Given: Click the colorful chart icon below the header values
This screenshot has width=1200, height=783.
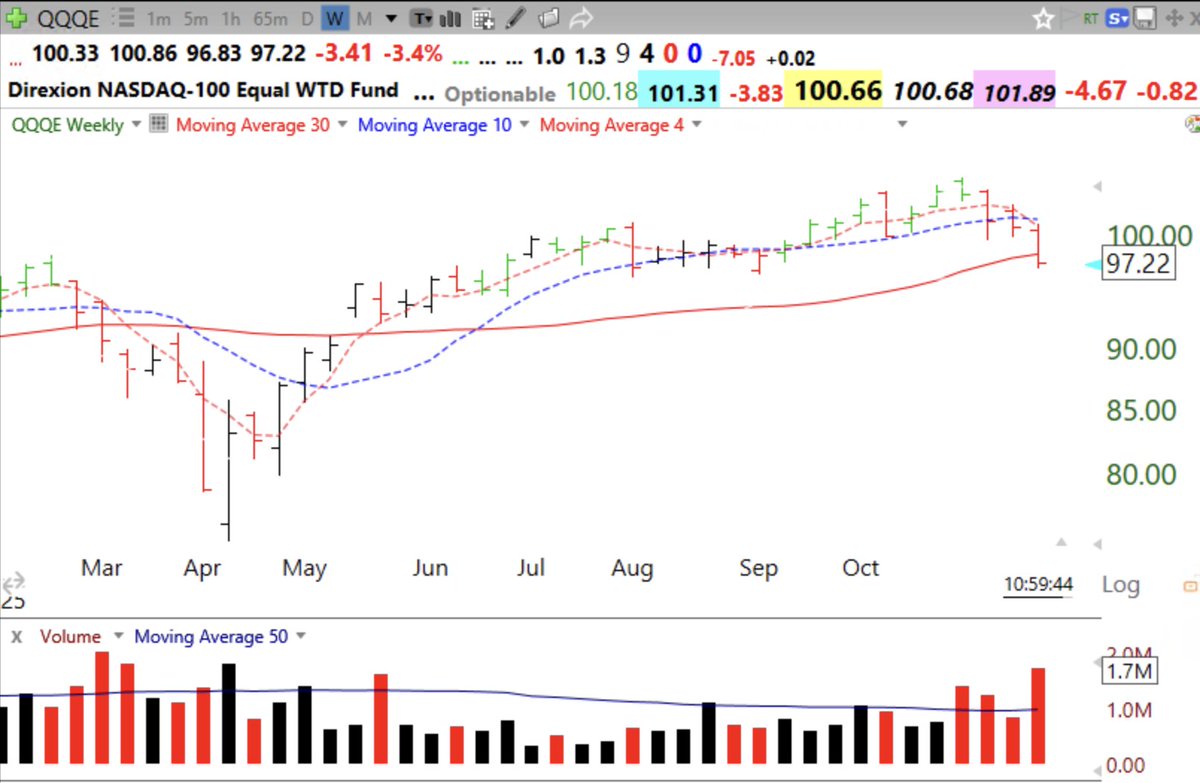Looking at the screenshot, I should click(x=1192, y=124).
